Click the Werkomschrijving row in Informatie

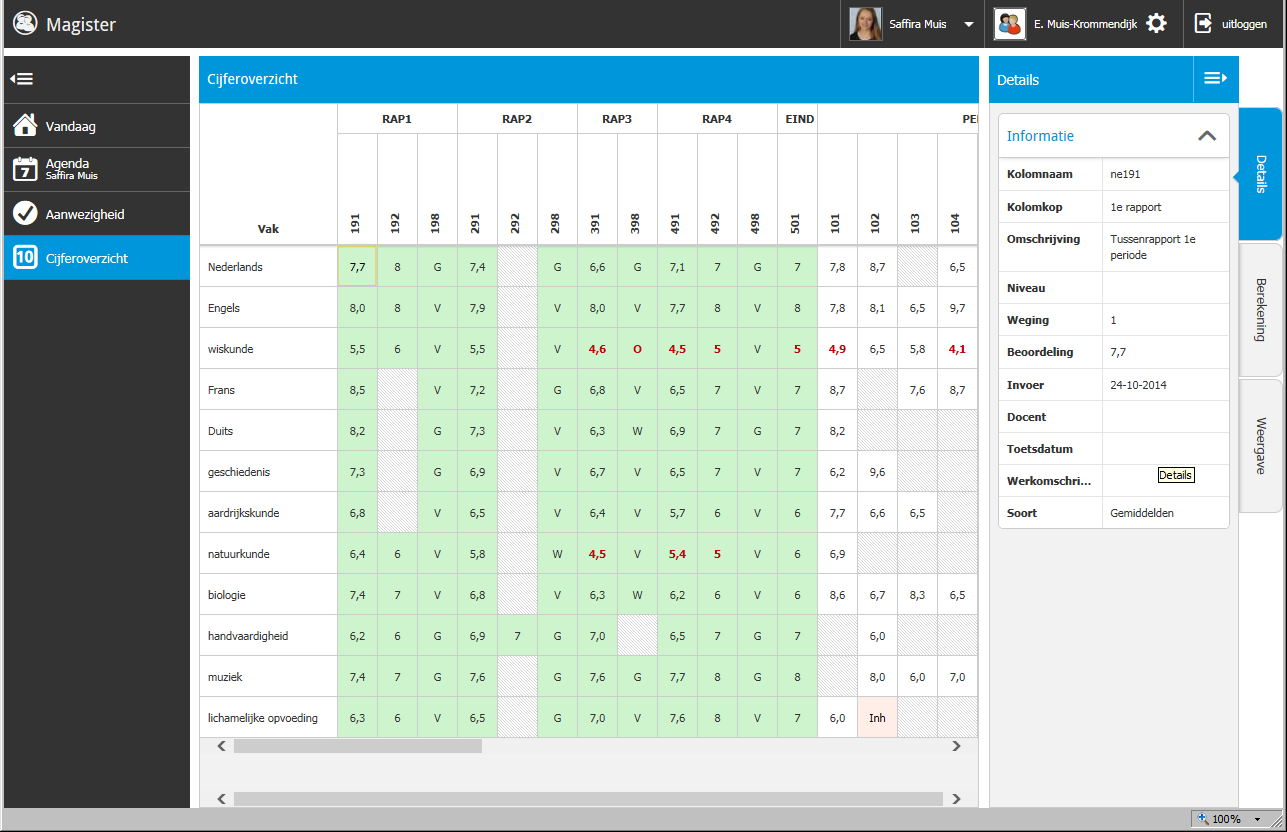[x=1114, y=481]
